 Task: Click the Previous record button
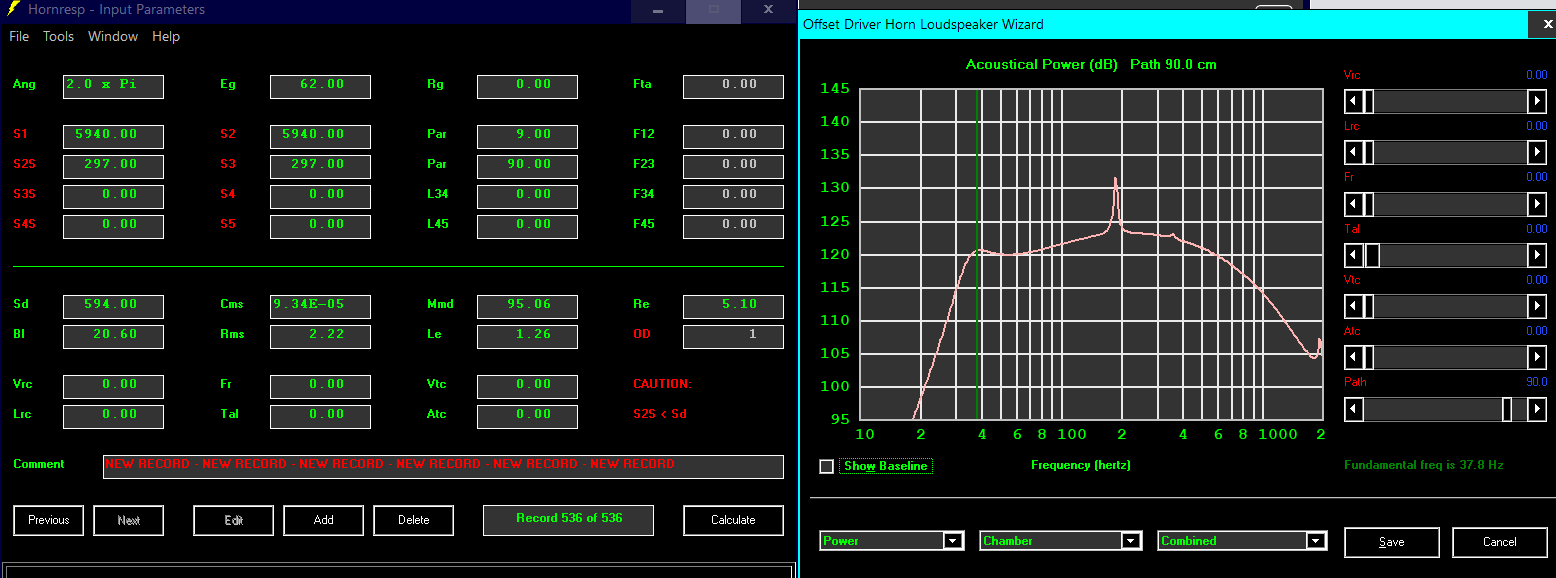pos(49,520)
